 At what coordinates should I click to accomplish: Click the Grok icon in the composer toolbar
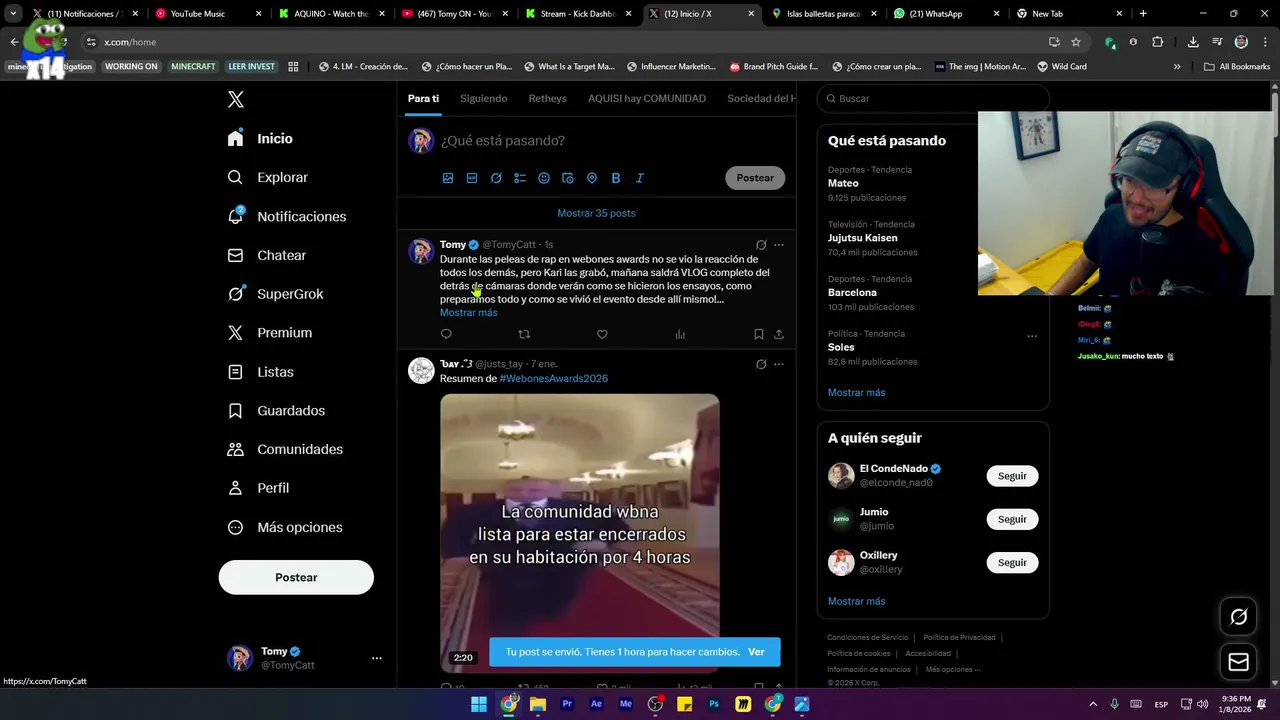click(496, 178)
